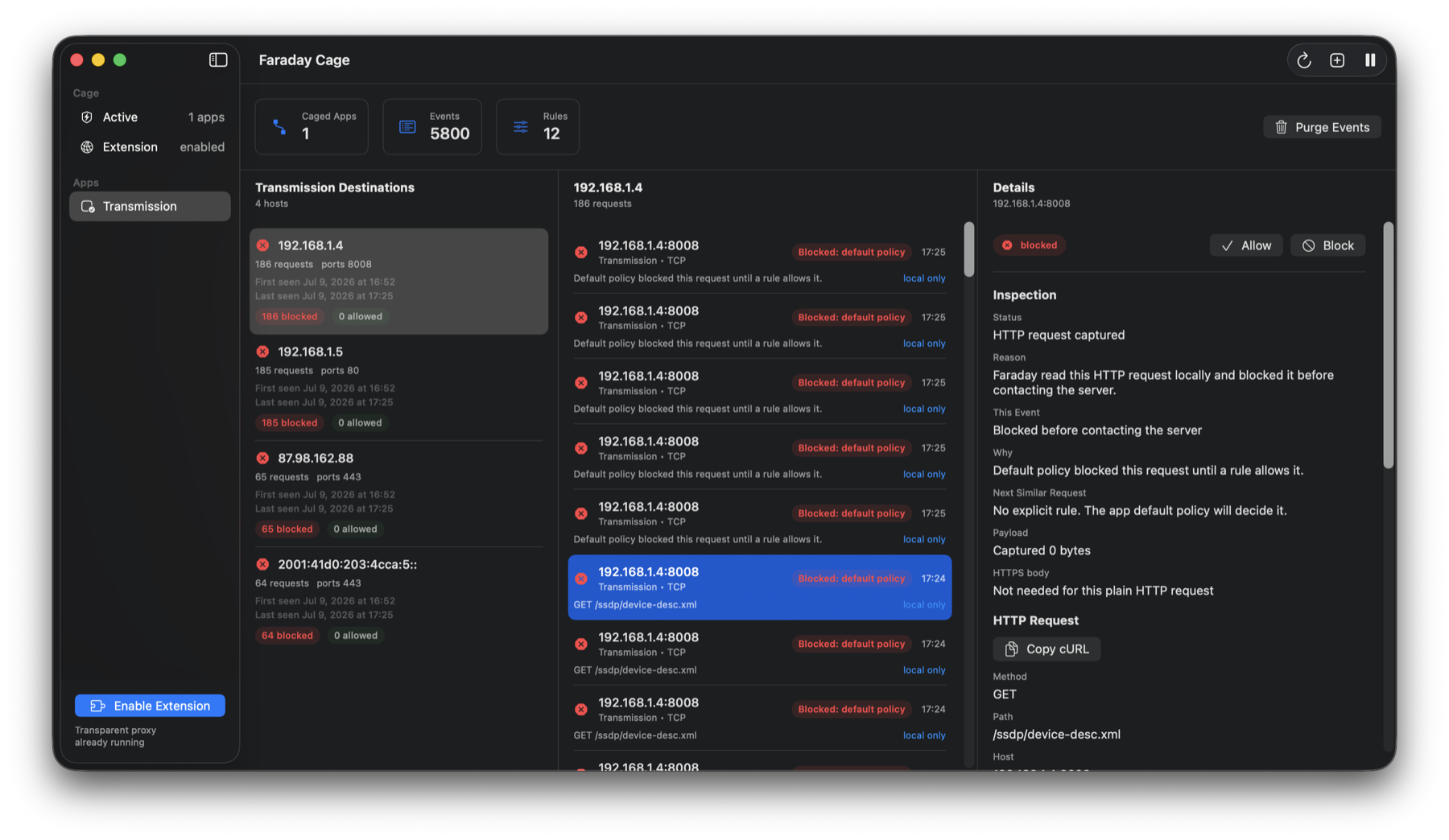
Task: Select destination host 192.168.1.5
Action: [398, 387]
